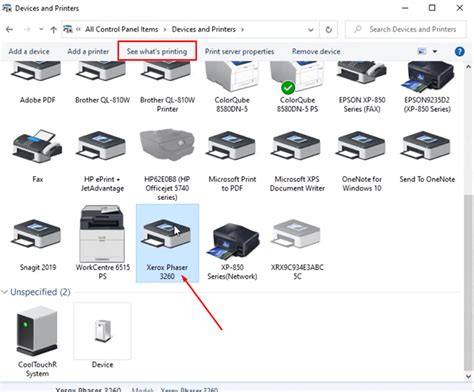Select the default ColorQube 8580DN-5 PS printer
The image size is (474, 392).
[296, 77]
